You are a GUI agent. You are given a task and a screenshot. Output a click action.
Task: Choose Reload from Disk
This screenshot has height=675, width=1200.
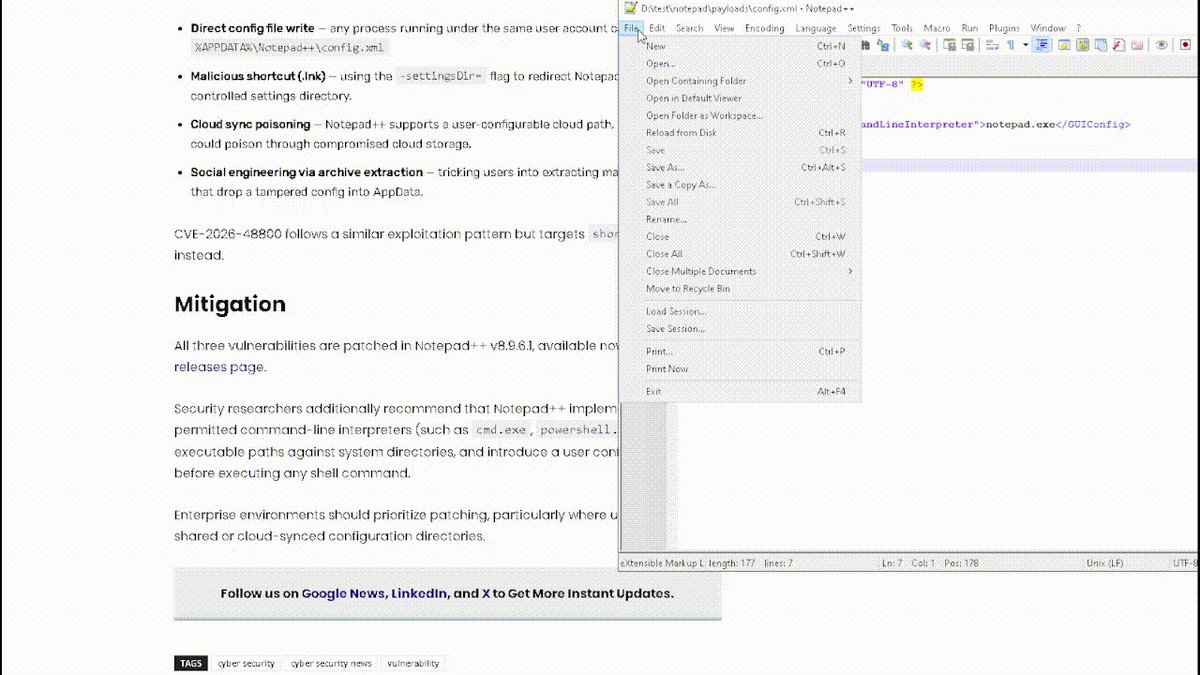point(740,133)
